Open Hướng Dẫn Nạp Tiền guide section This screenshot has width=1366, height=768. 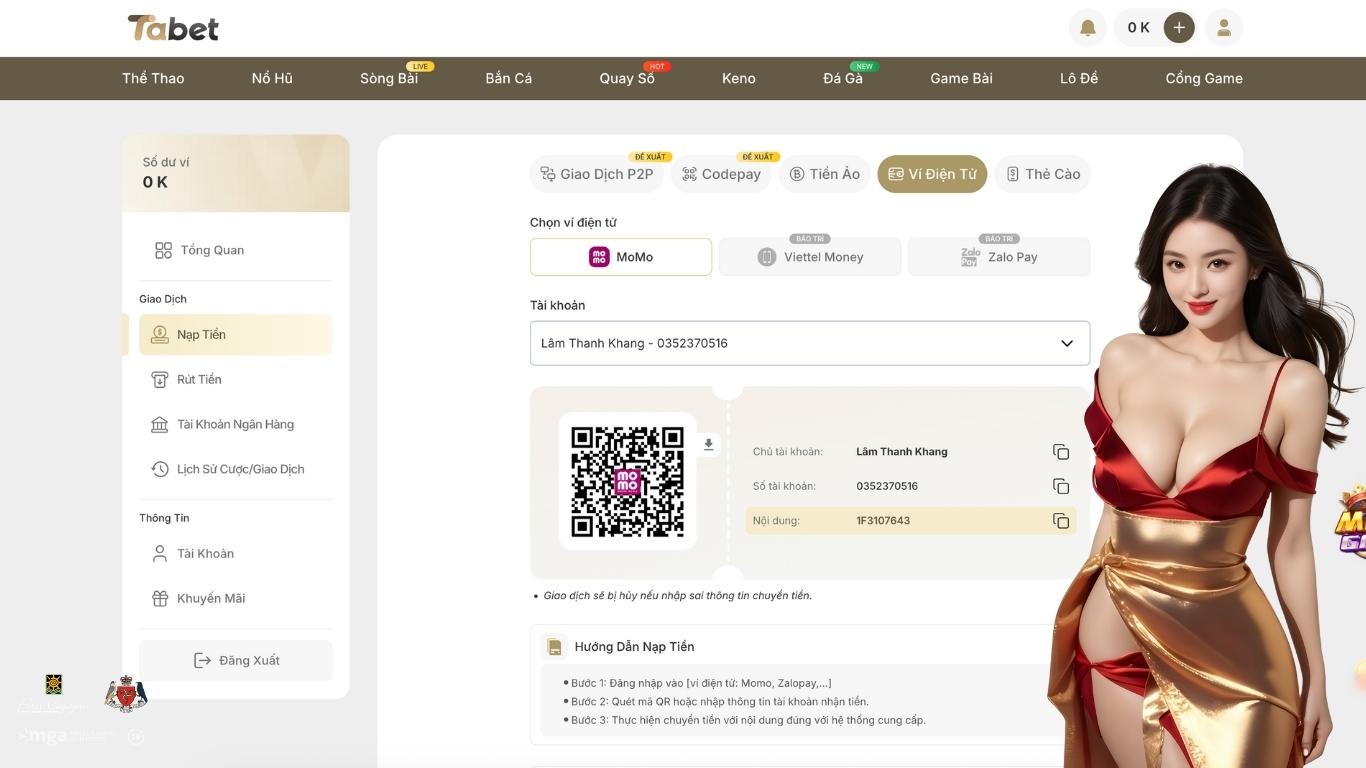point(634,647)
